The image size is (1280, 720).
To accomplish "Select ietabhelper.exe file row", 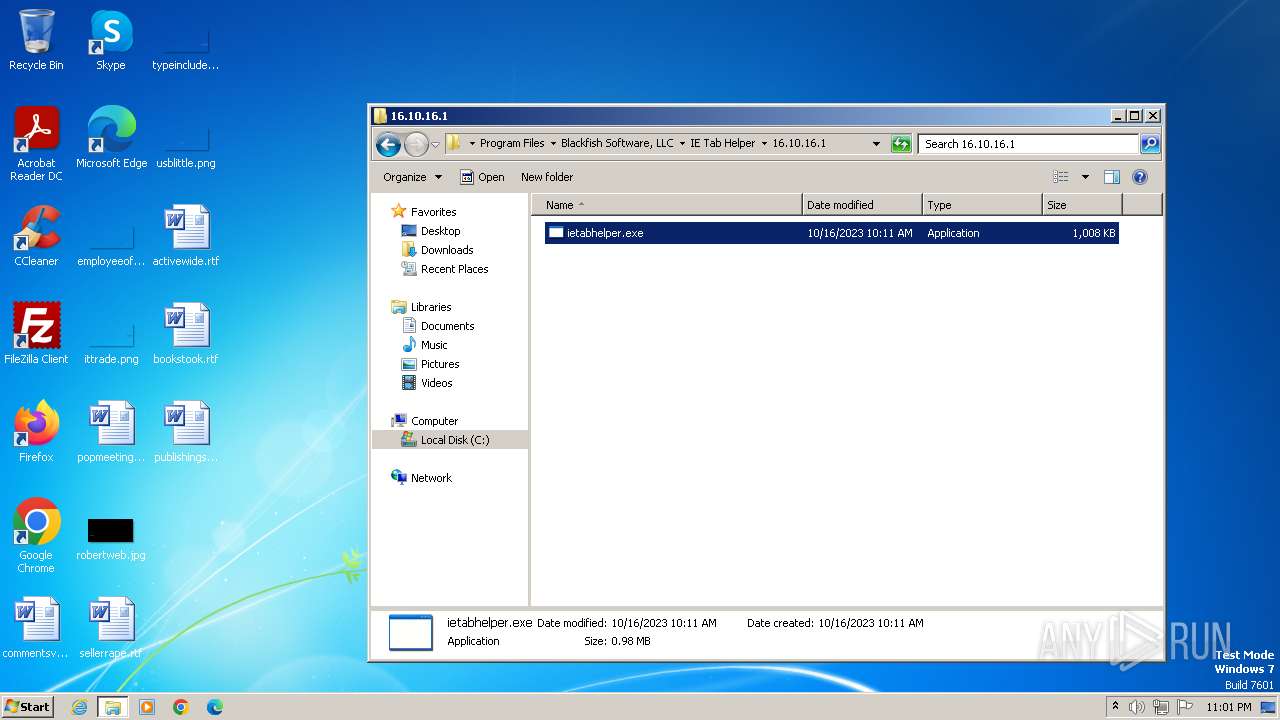I will pos(831,233).
